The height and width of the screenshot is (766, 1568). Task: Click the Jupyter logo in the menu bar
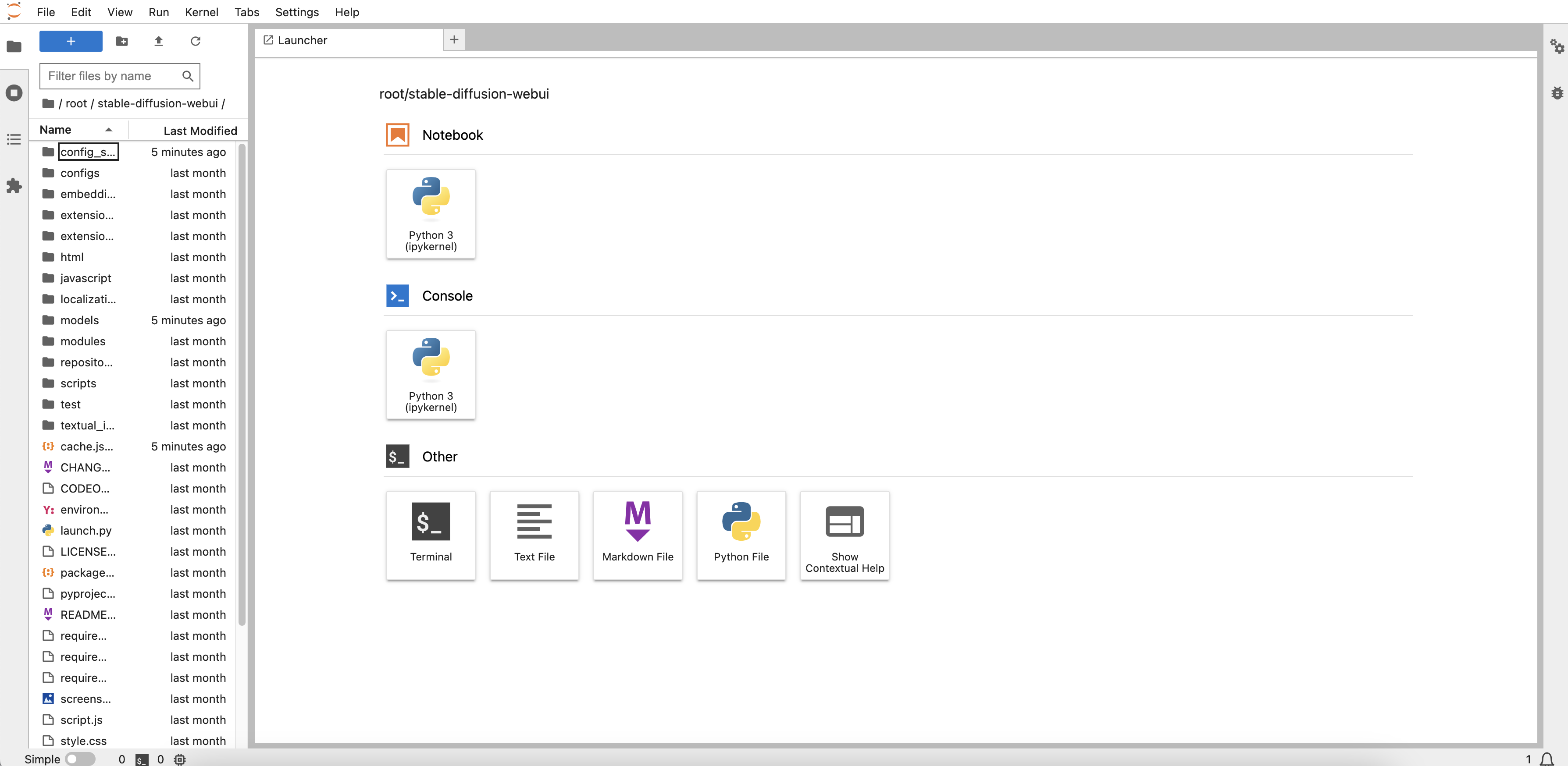click(x=14, y=11)
